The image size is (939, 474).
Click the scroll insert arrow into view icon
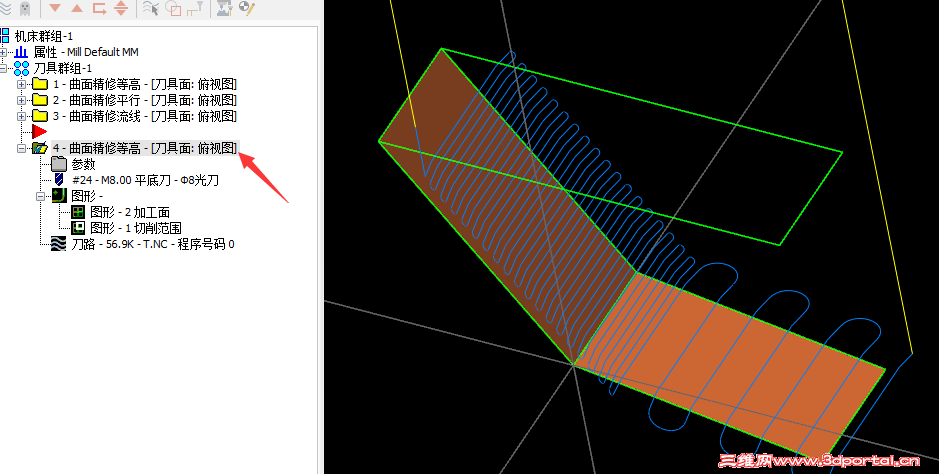(121, 8)
